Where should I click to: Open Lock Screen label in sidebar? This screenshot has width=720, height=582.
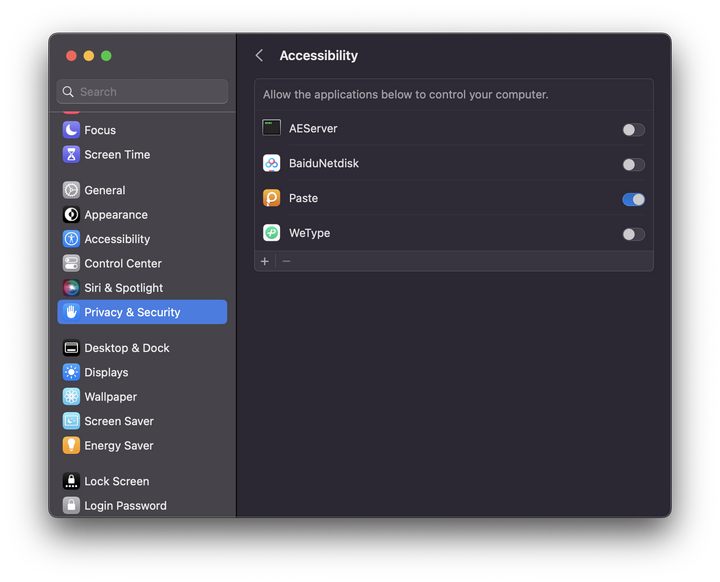point(117,481)
